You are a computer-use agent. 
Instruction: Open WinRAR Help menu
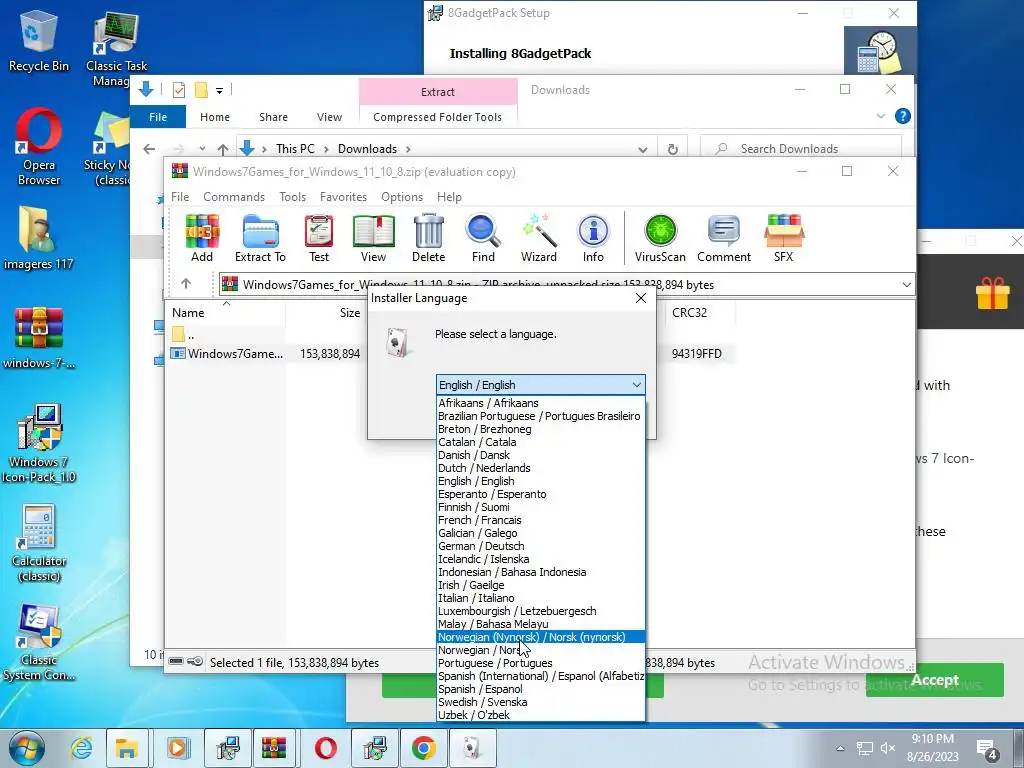(449, 197)
